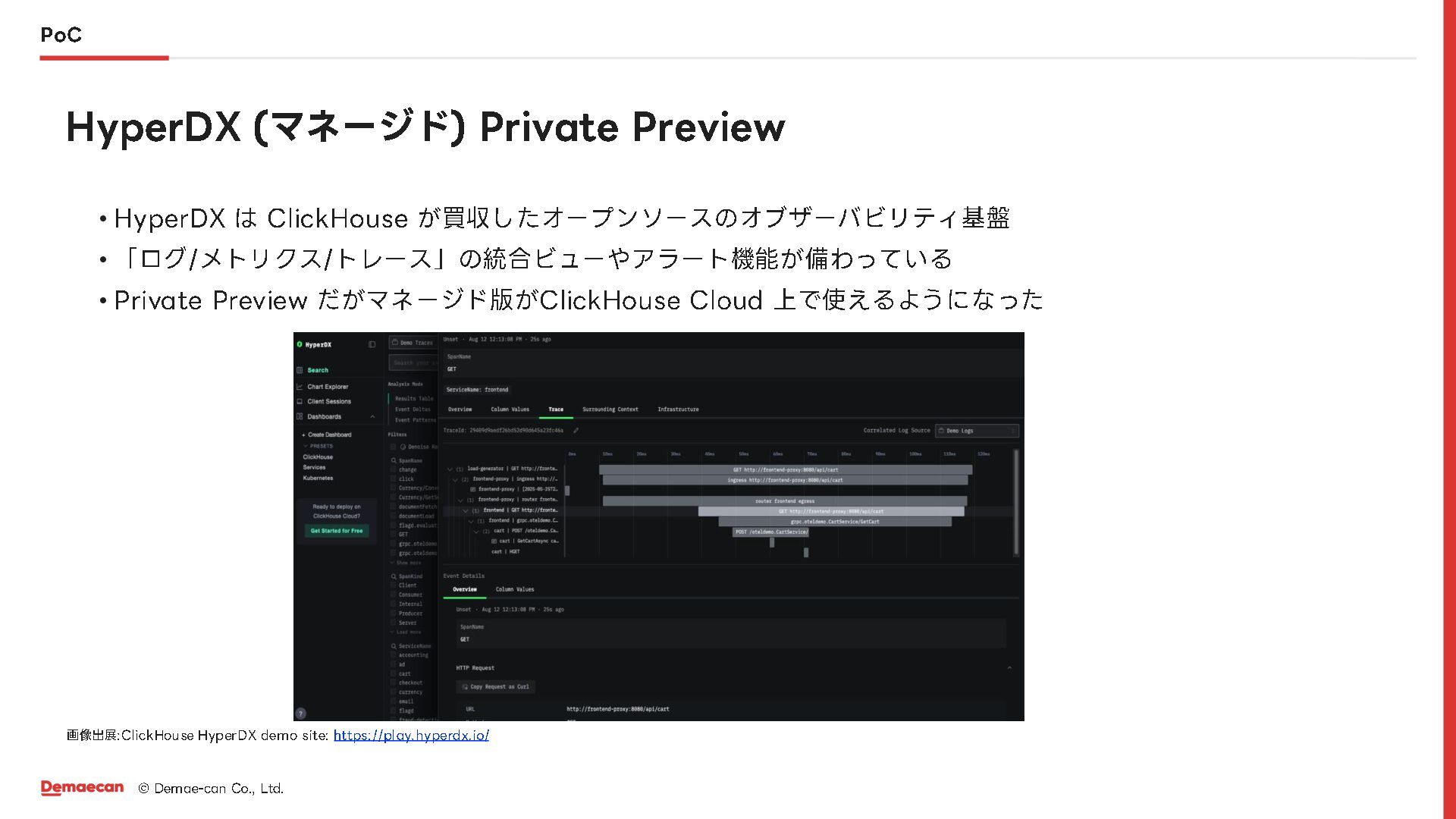The height and width of the screenshot is (819, 1456).
Task: Click the Dashboards grid icon
Action: click(300, 416)
